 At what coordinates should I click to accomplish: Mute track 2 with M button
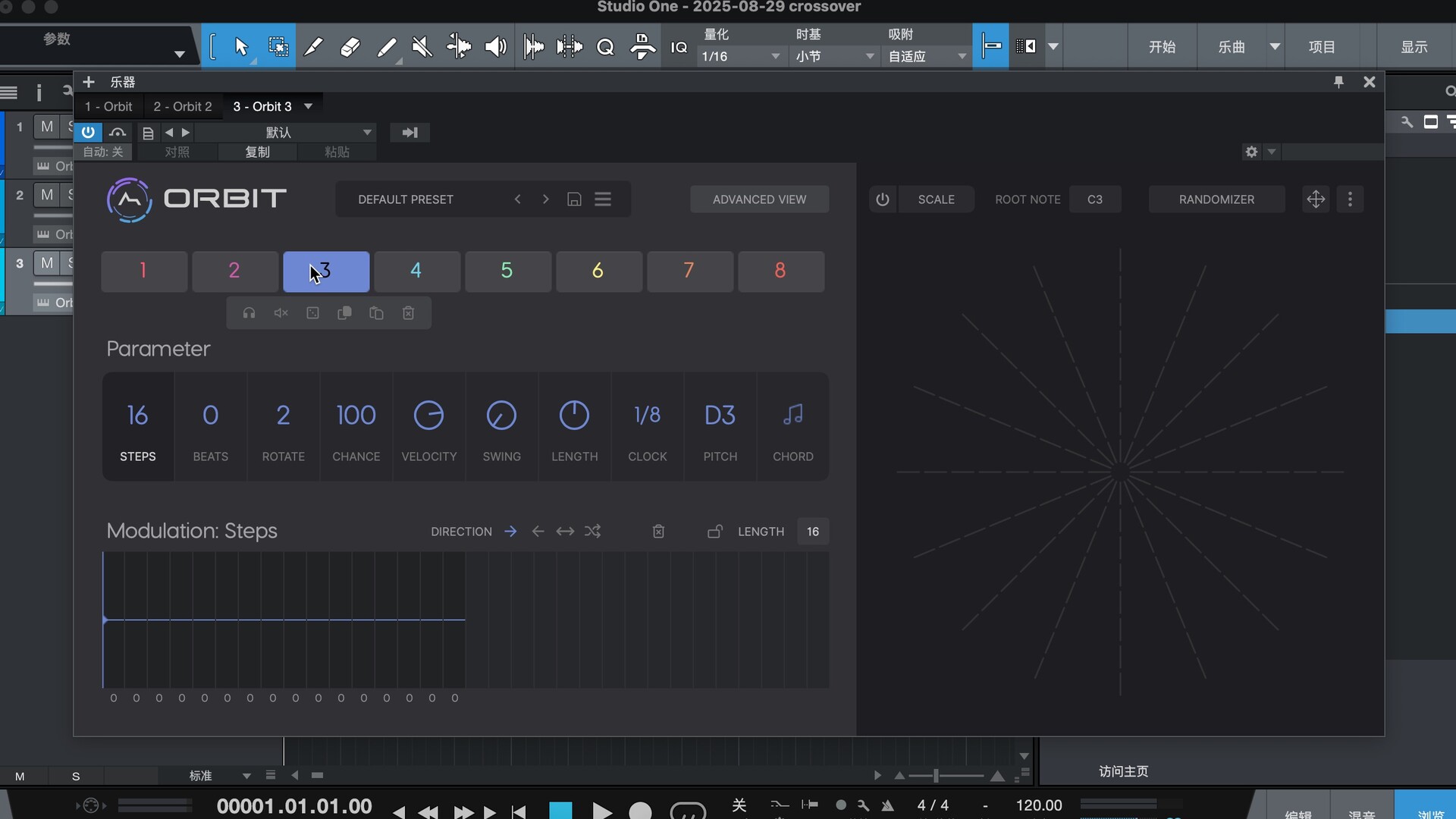click(47, 195)
